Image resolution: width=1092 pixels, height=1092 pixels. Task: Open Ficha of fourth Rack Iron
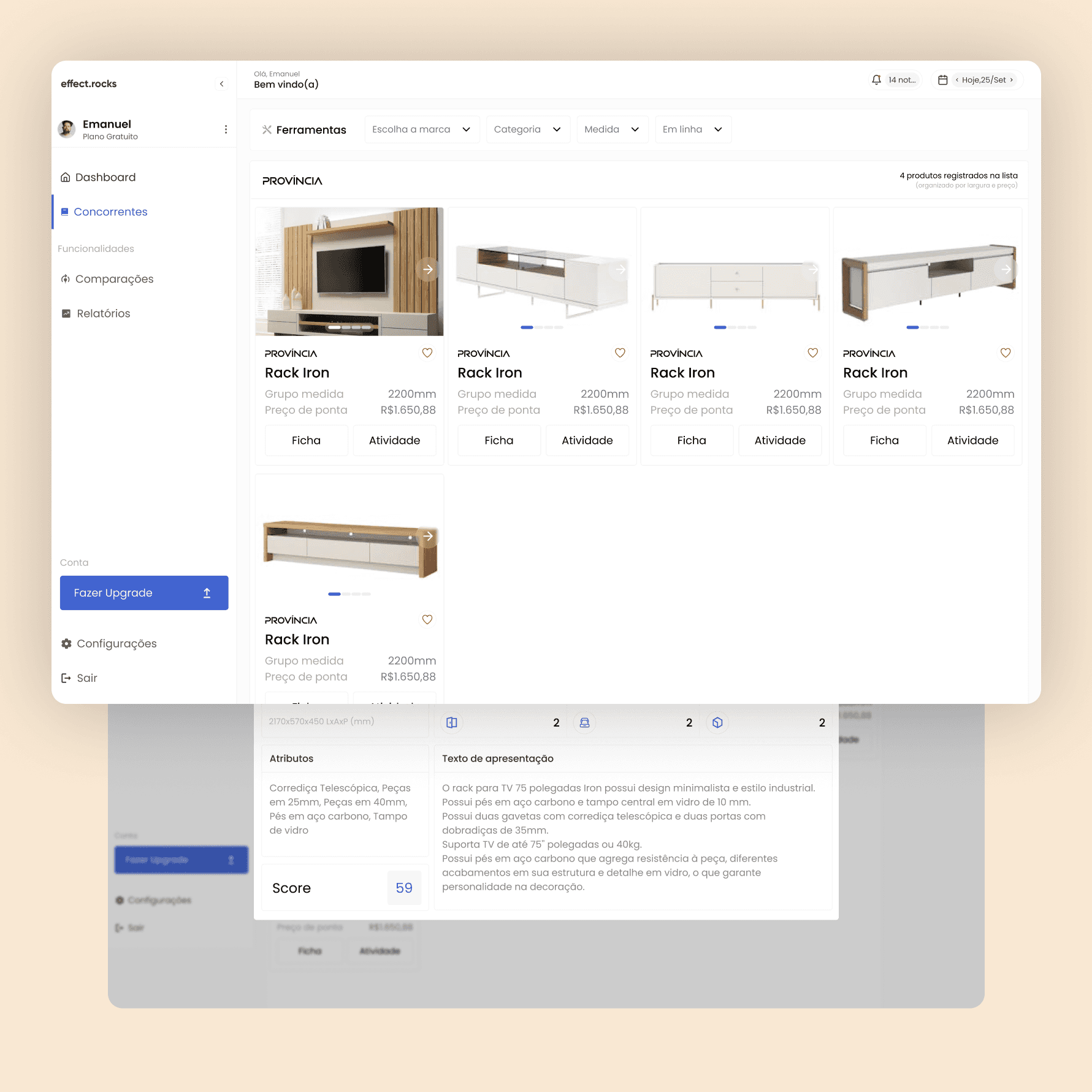point(885,440)
